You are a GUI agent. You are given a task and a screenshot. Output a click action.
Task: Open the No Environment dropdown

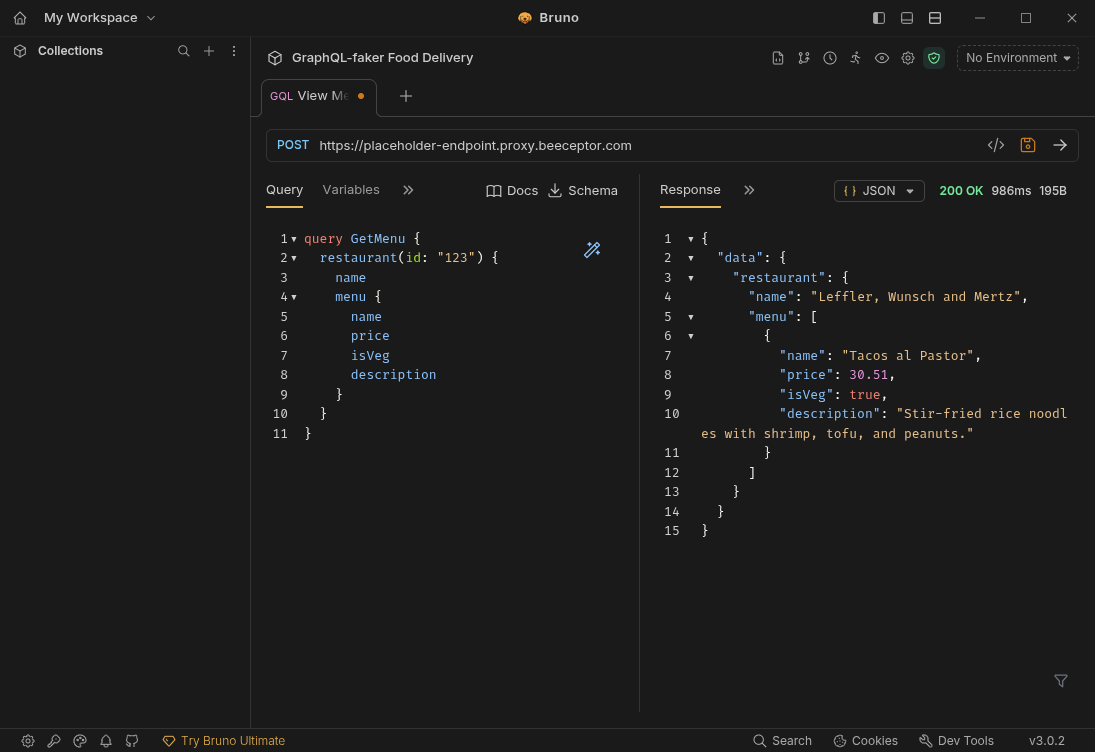(x=1017, y=58)
